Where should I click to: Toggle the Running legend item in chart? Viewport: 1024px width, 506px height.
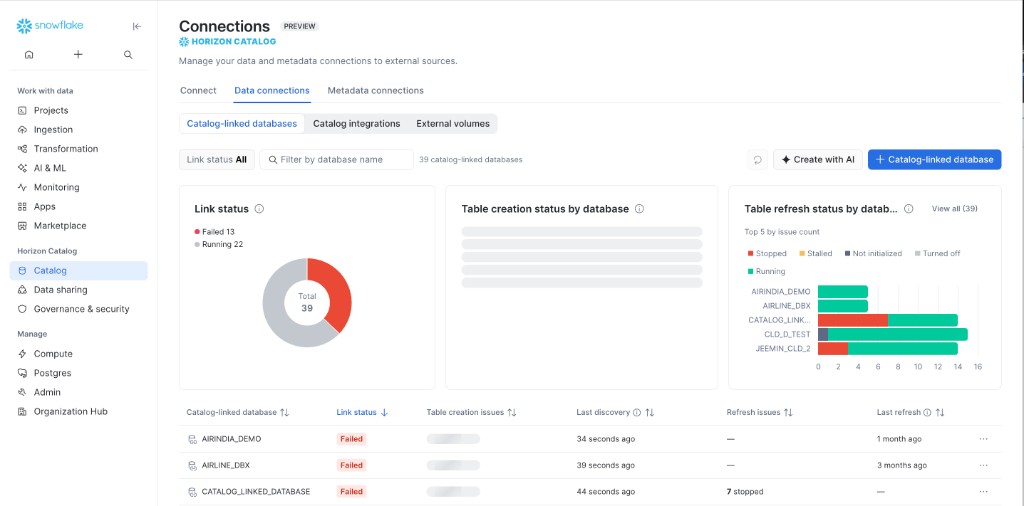767,271
